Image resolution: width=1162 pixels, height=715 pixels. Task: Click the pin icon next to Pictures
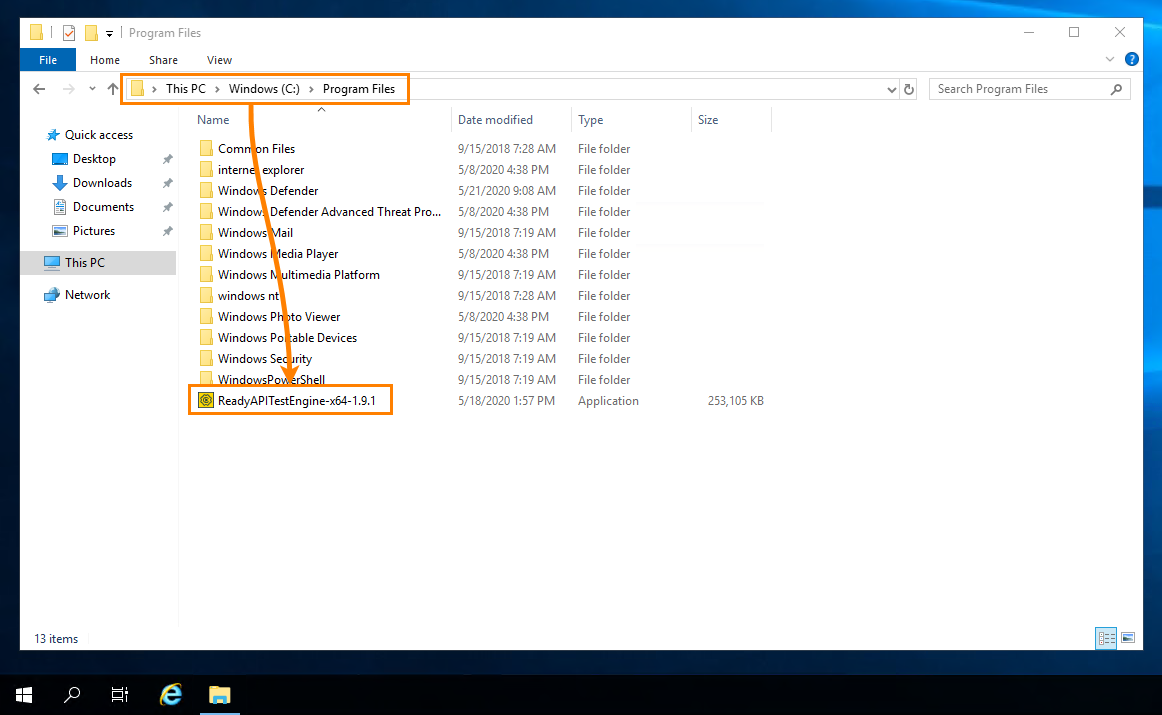(167, 231)
